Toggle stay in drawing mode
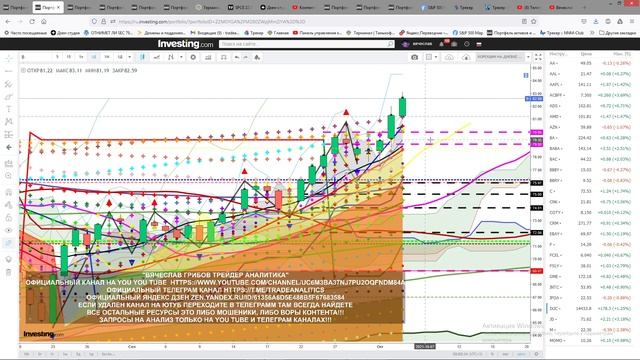The width and height of the screenshot is (640, 360). pos(9,205)
